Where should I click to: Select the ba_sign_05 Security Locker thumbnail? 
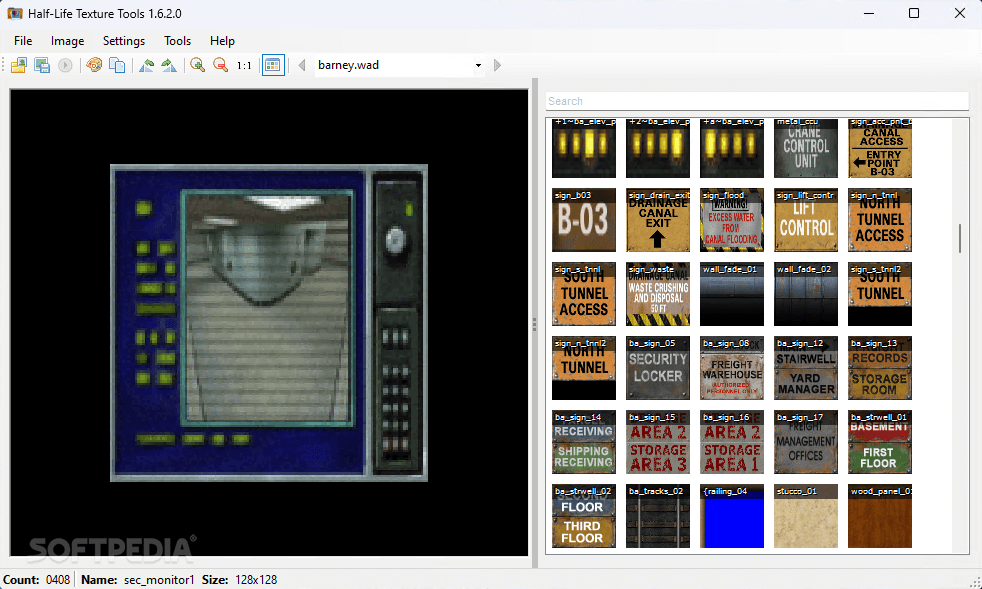pyautogui.click(x=658, y=368)
